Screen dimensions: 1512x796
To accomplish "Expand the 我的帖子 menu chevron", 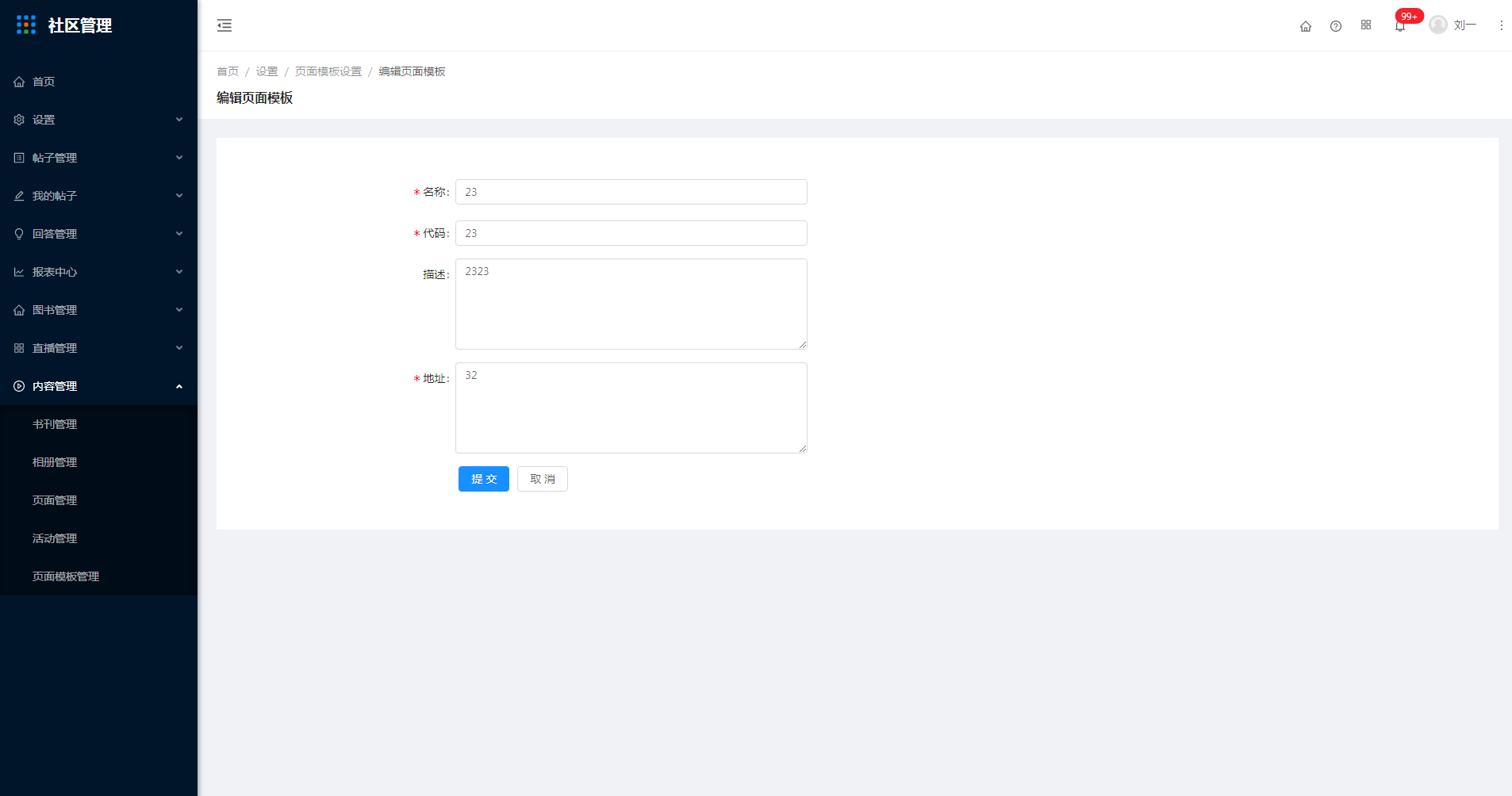I will pos(179,196).
